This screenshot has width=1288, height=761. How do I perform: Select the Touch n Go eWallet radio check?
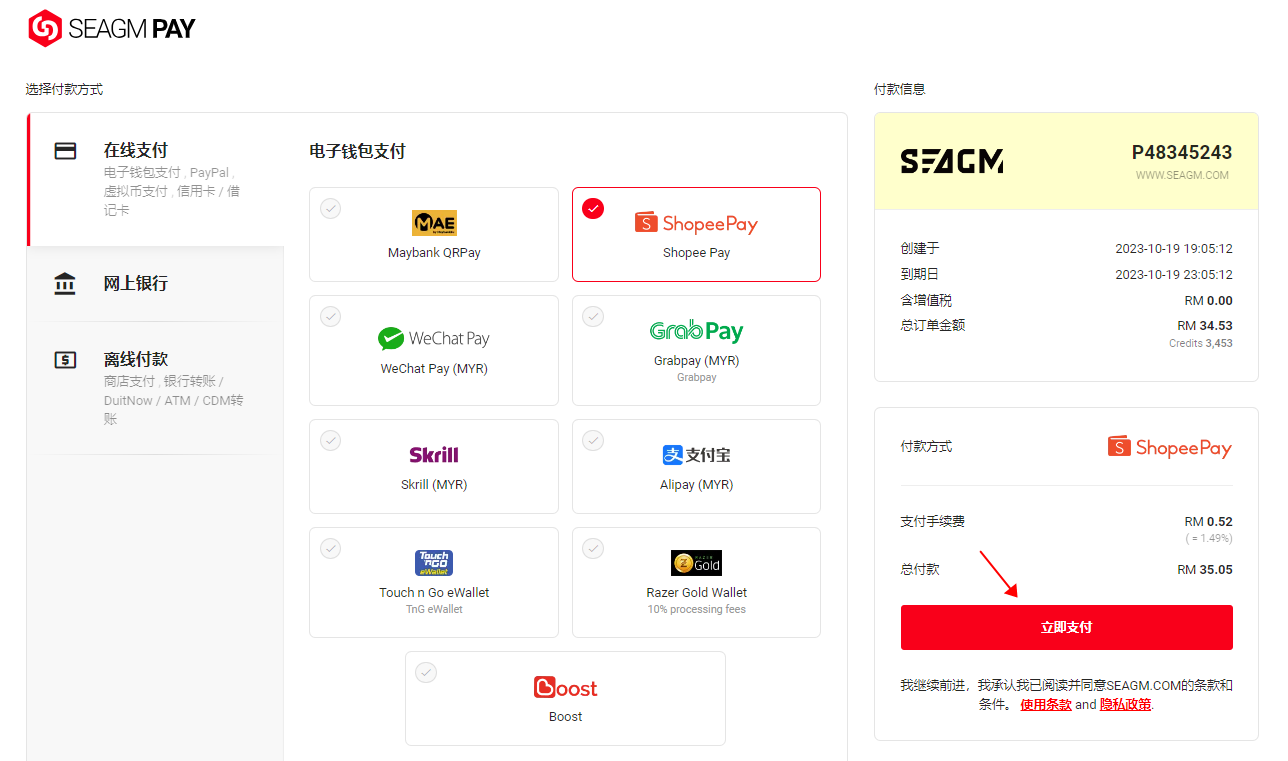click(330, 548)
